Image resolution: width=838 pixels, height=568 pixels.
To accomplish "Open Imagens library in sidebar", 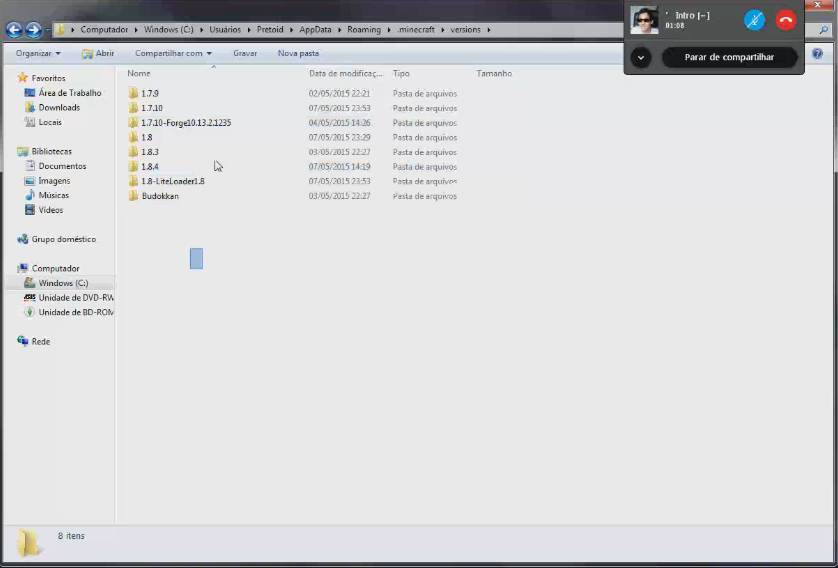I will (x=54, y=181).
